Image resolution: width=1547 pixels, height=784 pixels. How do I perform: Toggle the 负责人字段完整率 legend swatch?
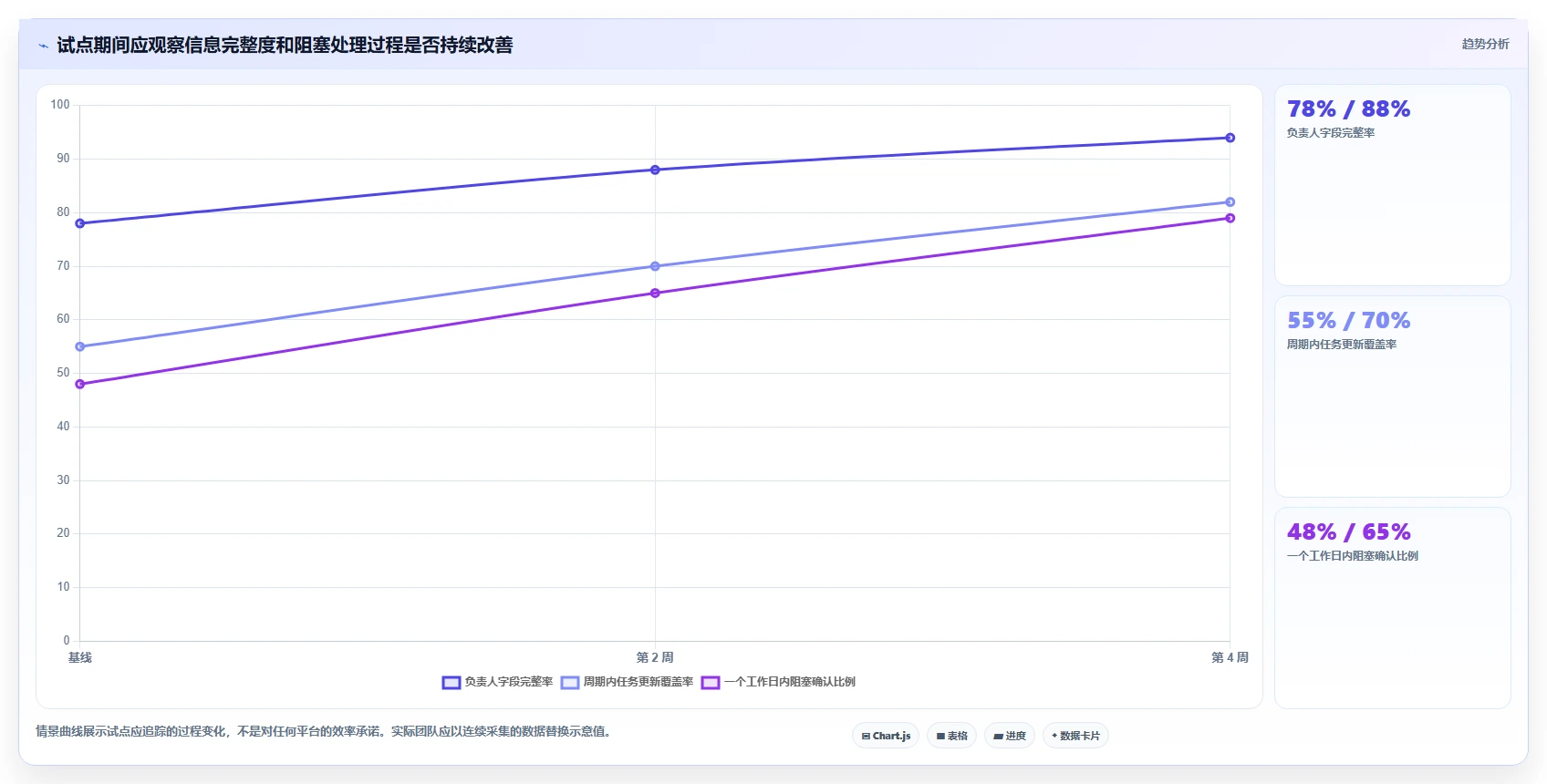(451, 683)
